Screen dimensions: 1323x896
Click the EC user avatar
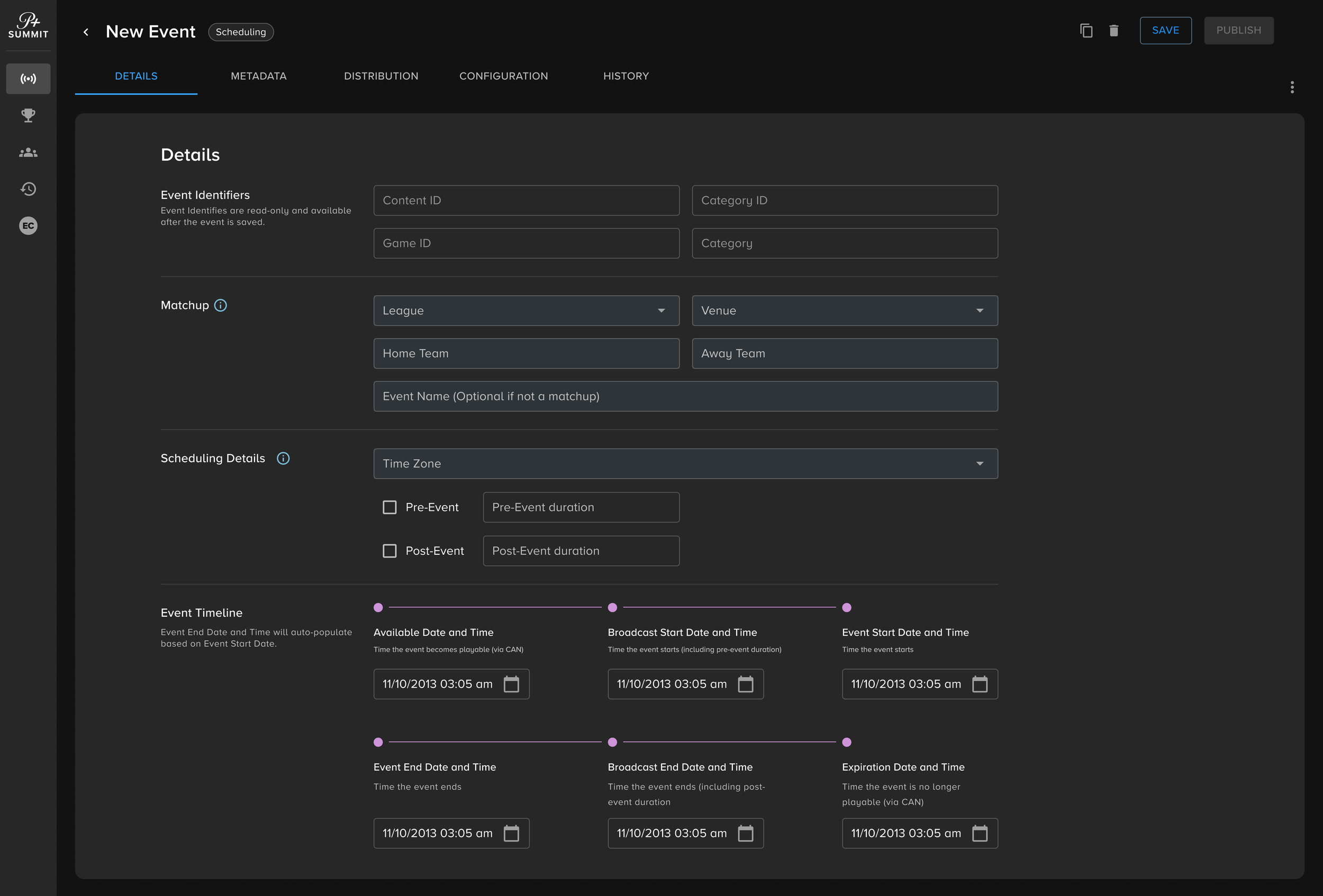pos(28,226)
